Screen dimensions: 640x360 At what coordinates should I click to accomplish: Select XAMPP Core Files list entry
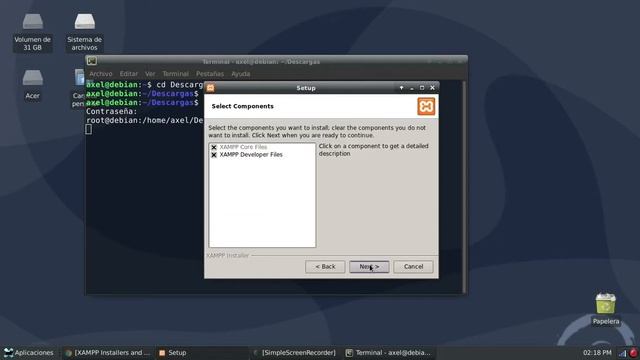(243, 147)
